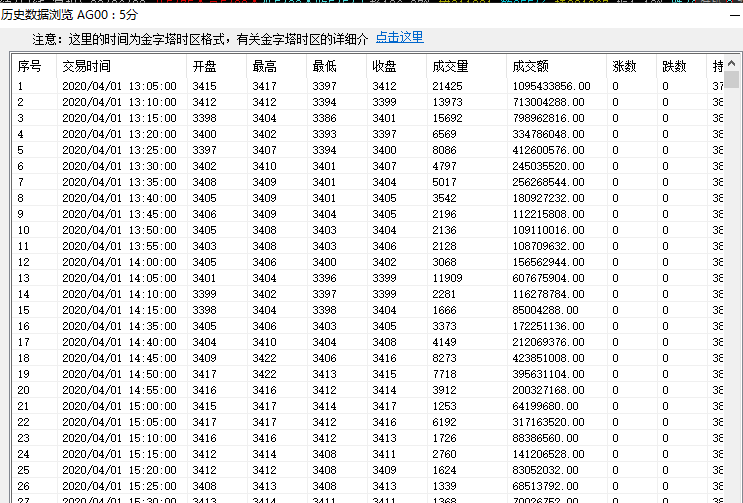This screenshot has height=503, width=743.
Task: Select row 2020/04/01 15:25:00
Action: tap(369, 486)
